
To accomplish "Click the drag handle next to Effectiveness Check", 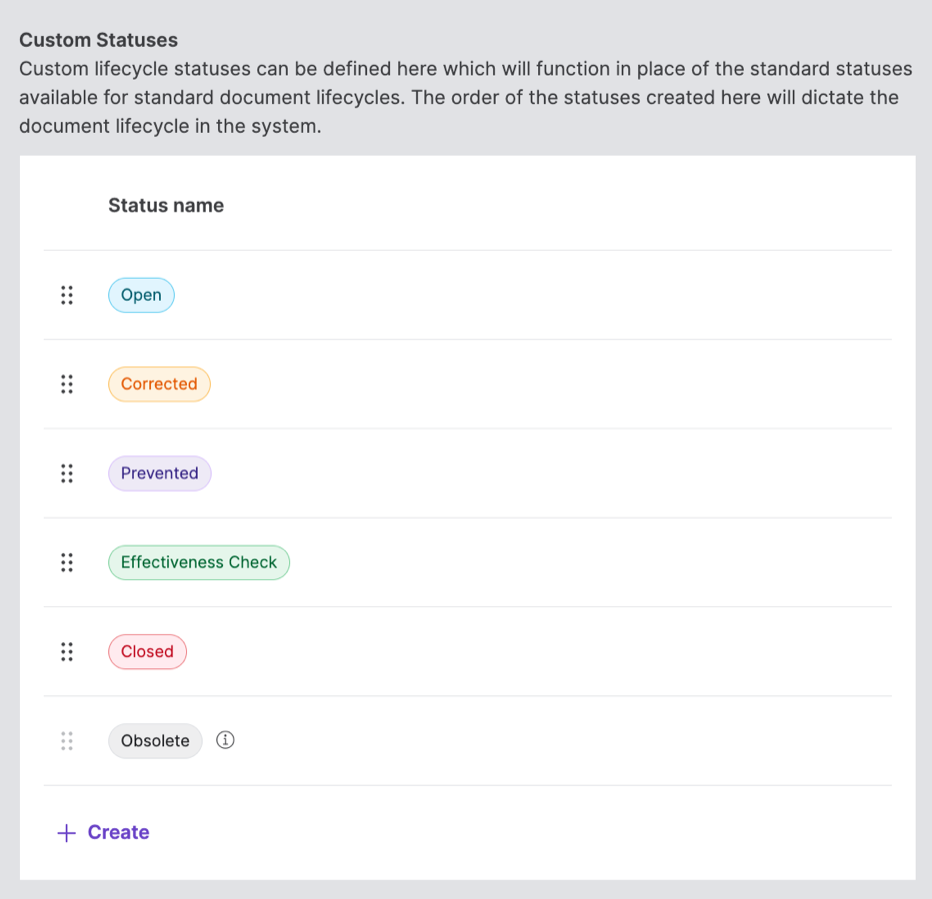I will (x=67, y=562).
